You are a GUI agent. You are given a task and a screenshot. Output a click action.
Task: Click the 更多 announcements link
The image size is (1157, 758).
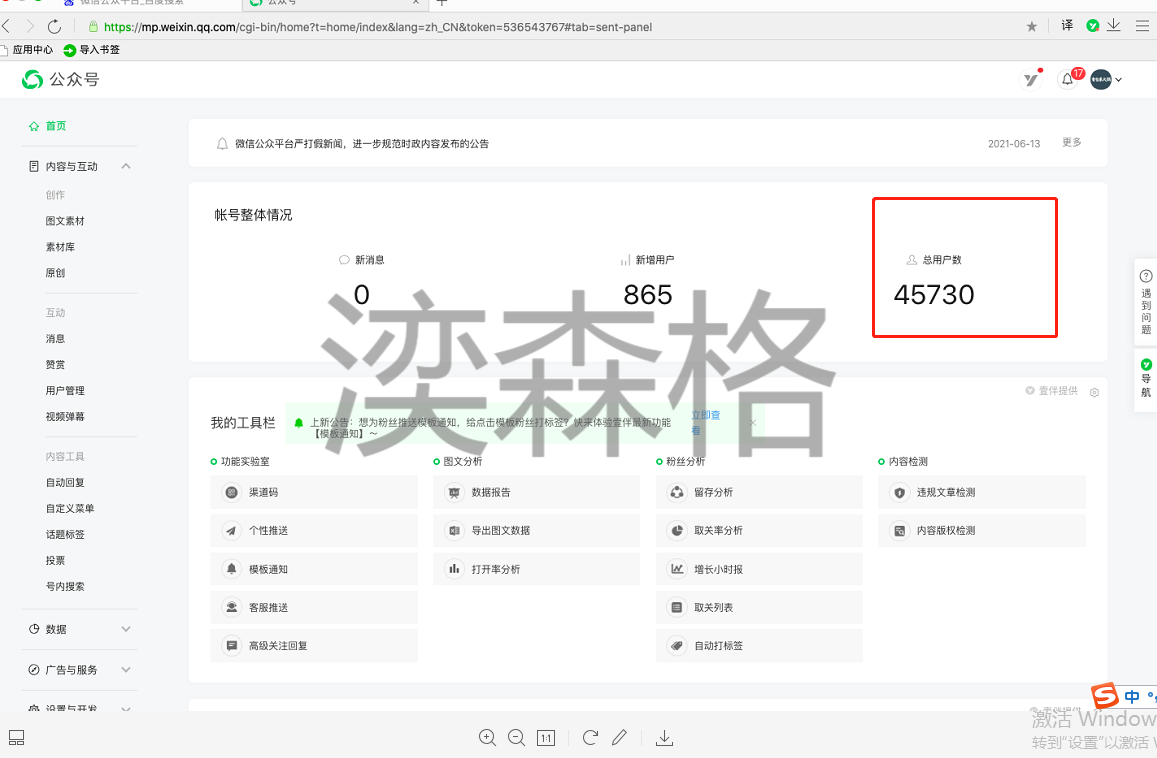pos(1071,143)
